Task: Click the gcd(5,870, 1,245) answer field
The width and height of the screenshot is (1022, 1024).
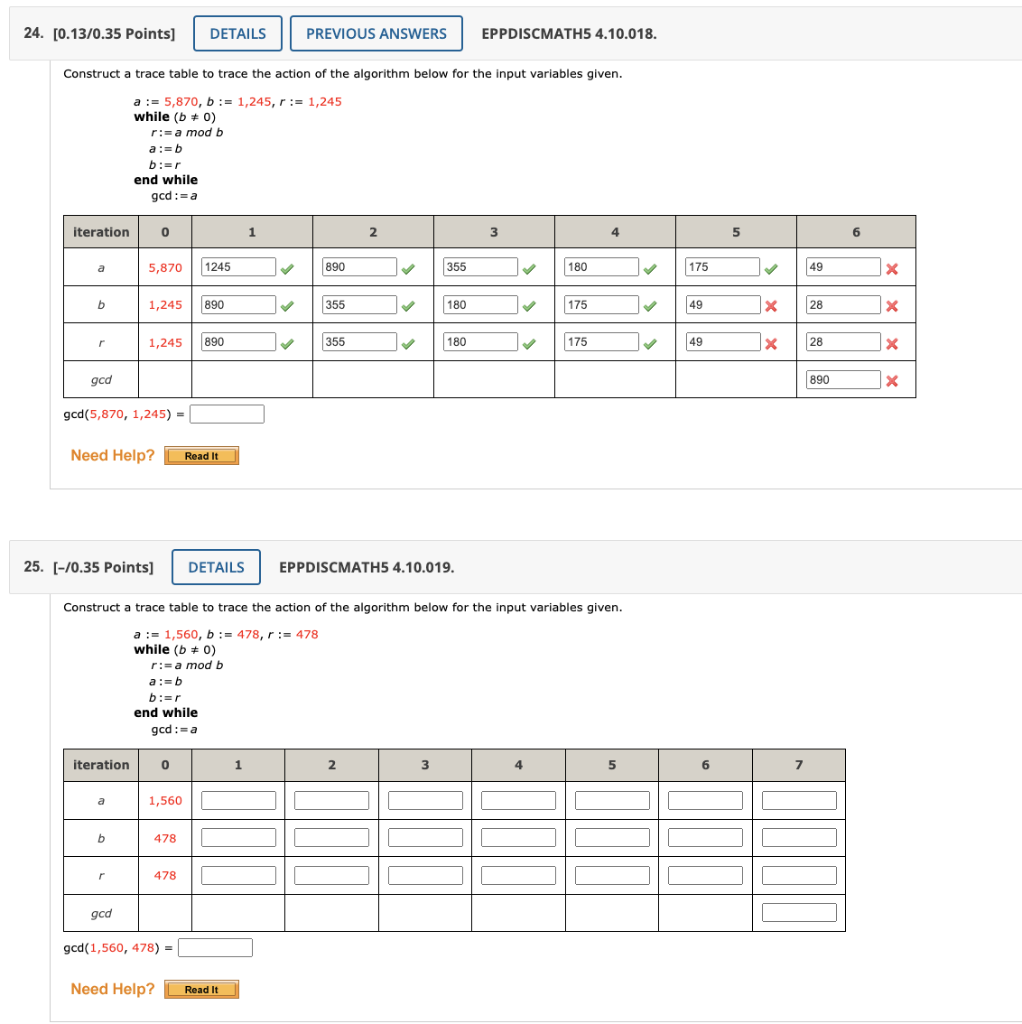Action: tap(227, 413)
